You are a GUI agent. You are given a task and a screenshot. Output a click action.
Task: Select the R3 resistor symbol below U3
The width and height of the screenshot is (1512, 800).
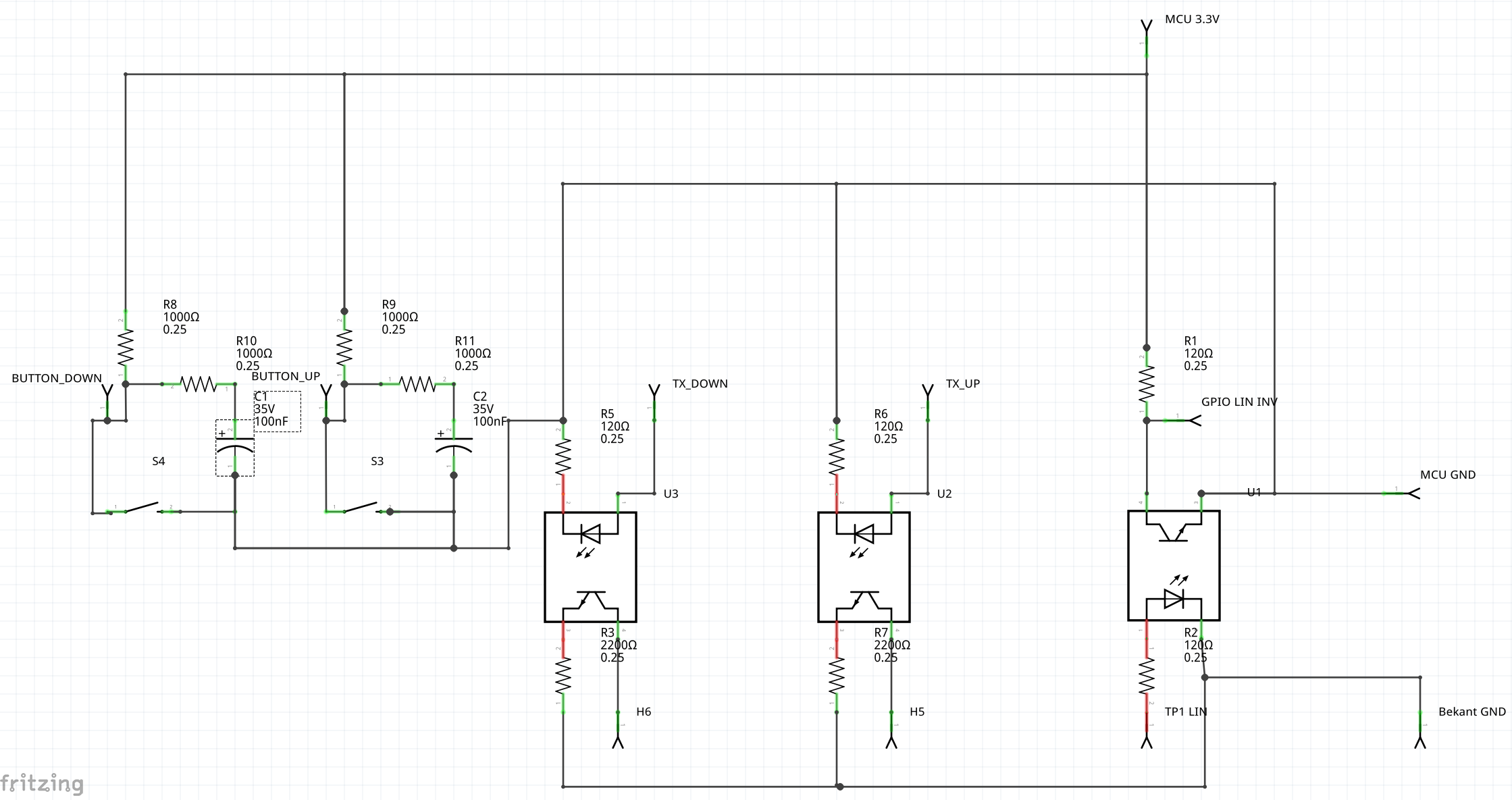(563, 676)
